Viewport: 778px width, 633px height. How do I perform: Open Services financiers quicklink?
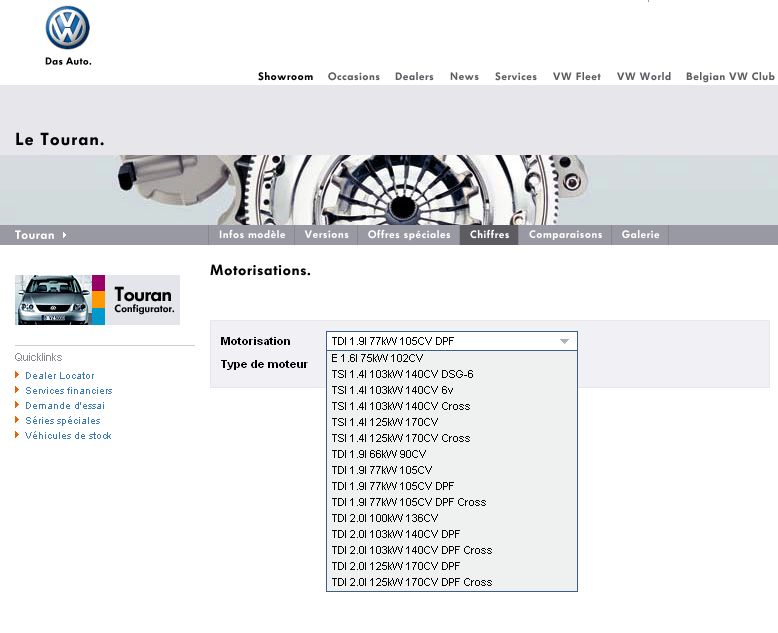tap(68, 390)
